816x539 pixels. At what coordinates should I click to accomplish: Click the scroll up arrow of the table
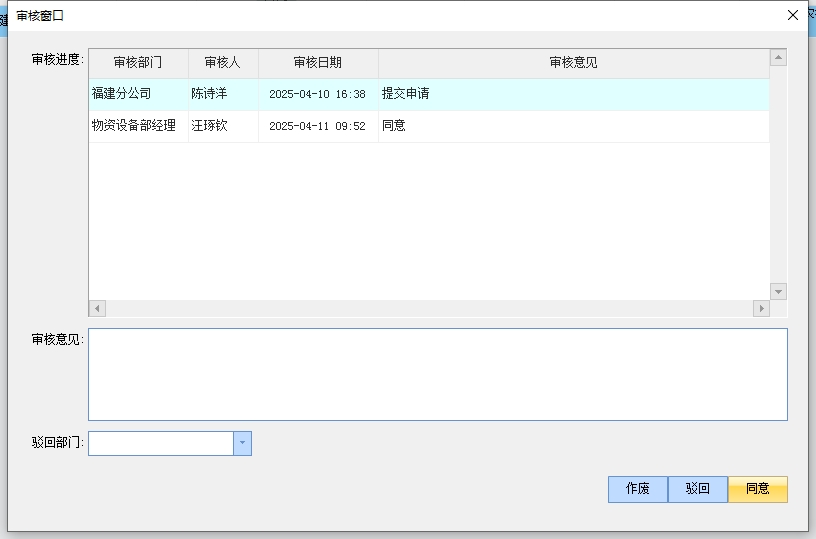[778, 57]
